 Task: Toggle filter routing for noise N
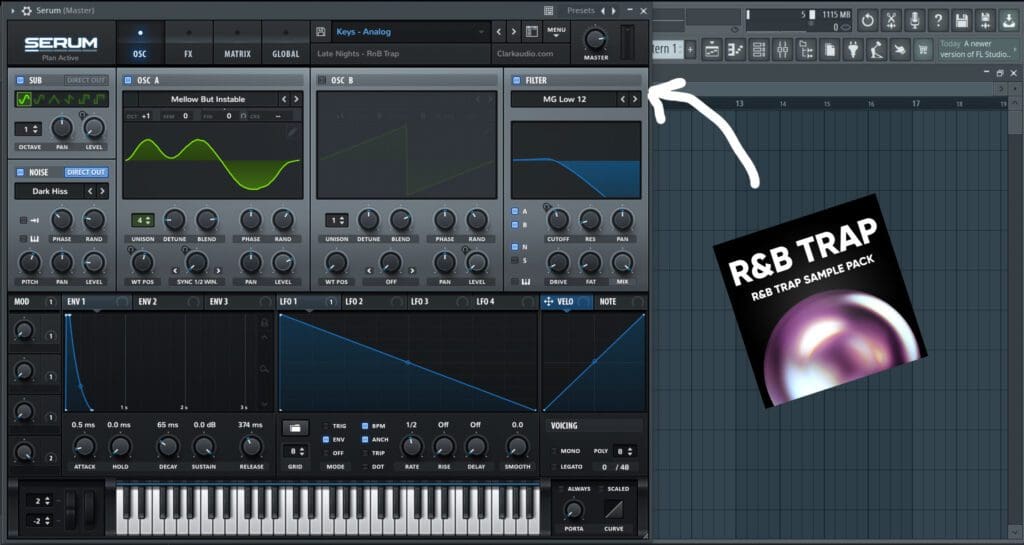(515, 247)
